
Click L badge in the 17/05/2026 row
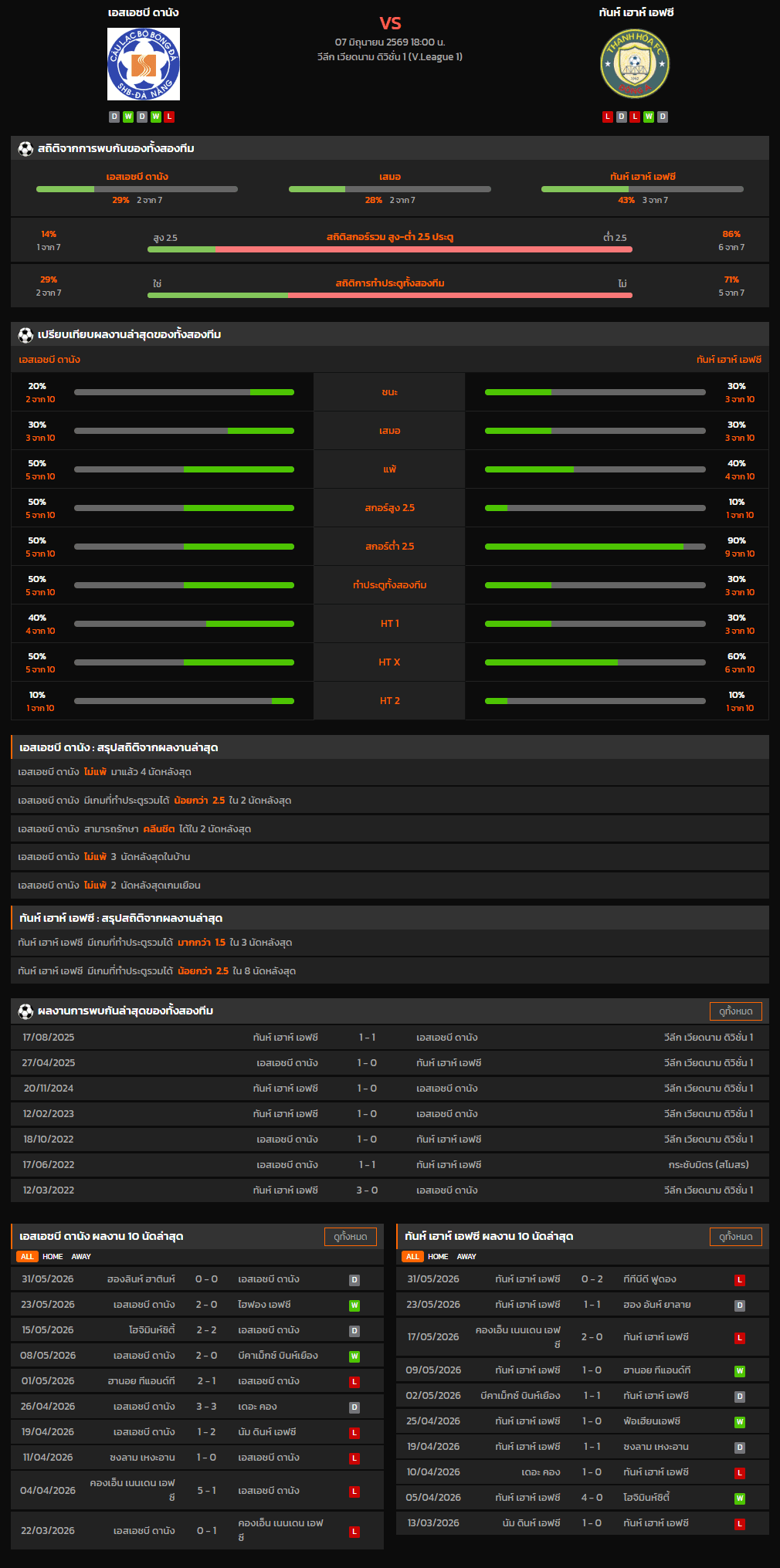point(740,1338)
